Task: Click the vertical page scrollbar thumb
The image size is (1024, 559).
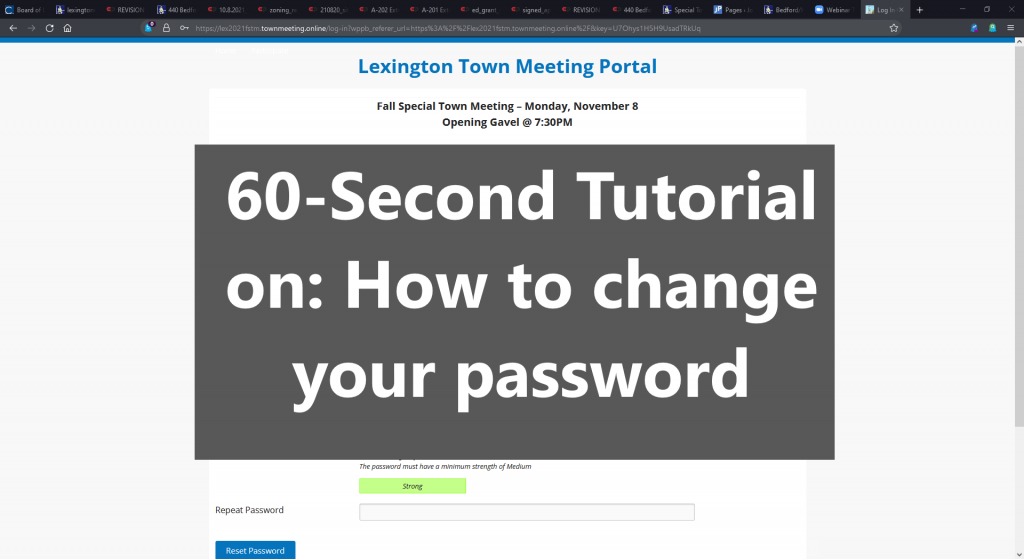Action: 1019,235
